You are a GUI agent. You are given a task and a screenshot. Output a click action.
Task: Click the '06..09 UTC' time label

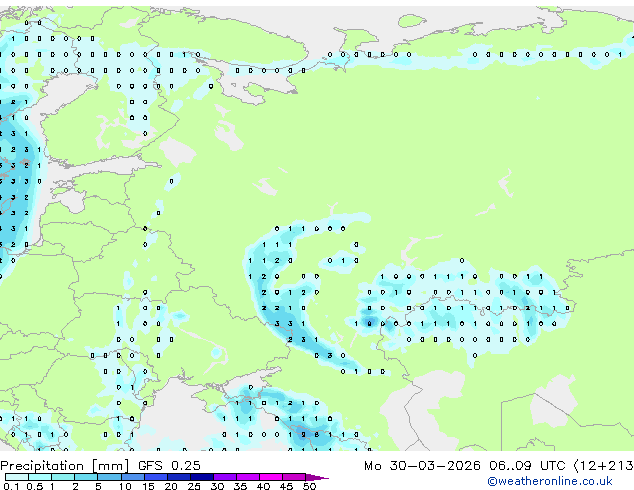point(527,466)
